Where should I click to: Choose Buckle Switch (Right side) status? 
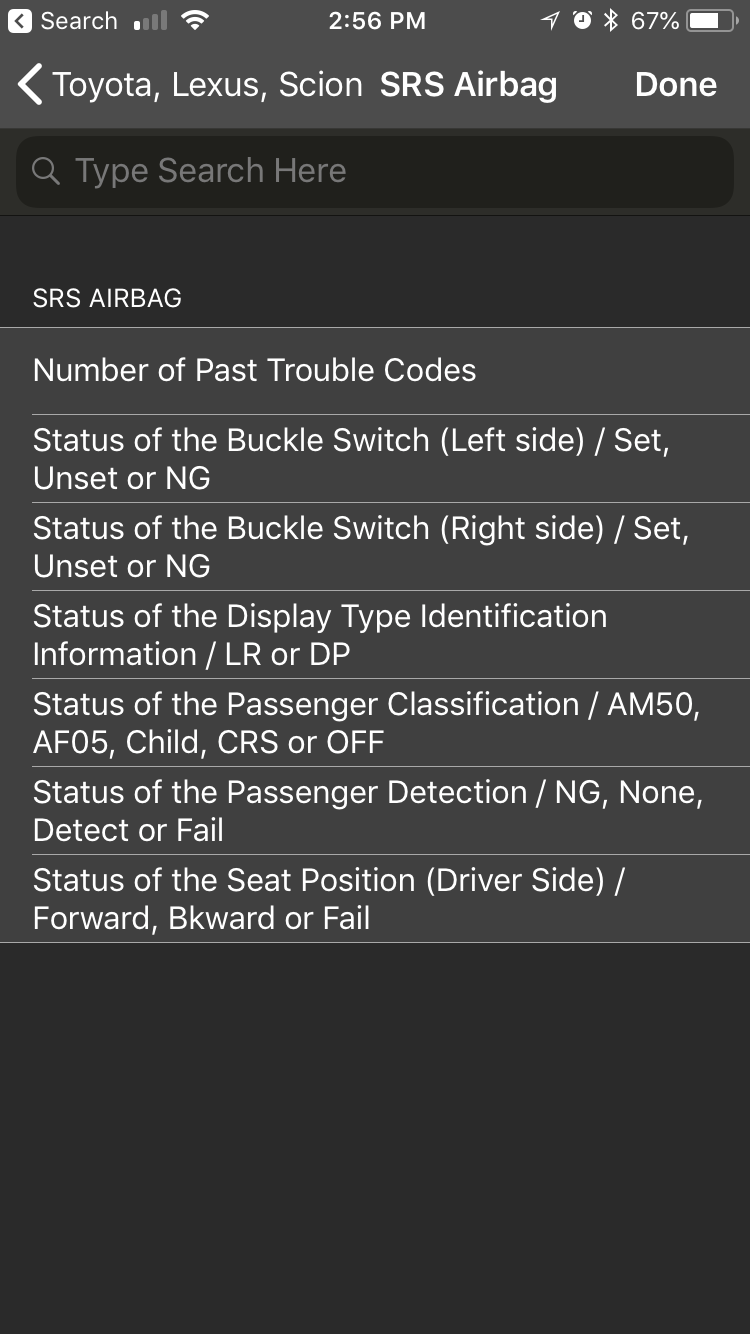375,547
